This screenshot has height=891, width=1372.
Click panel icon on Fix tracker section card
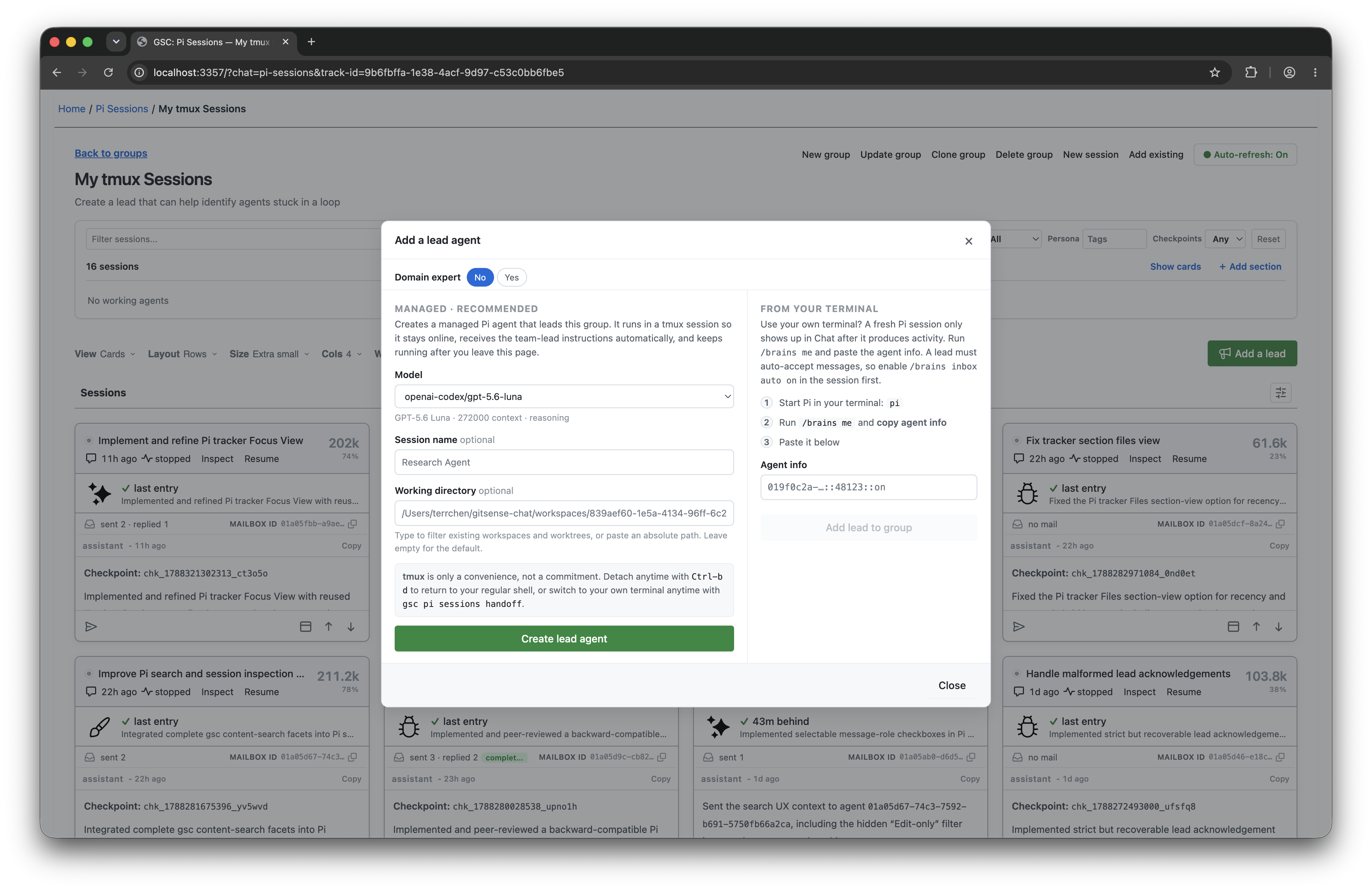[x=1233, y=627]
